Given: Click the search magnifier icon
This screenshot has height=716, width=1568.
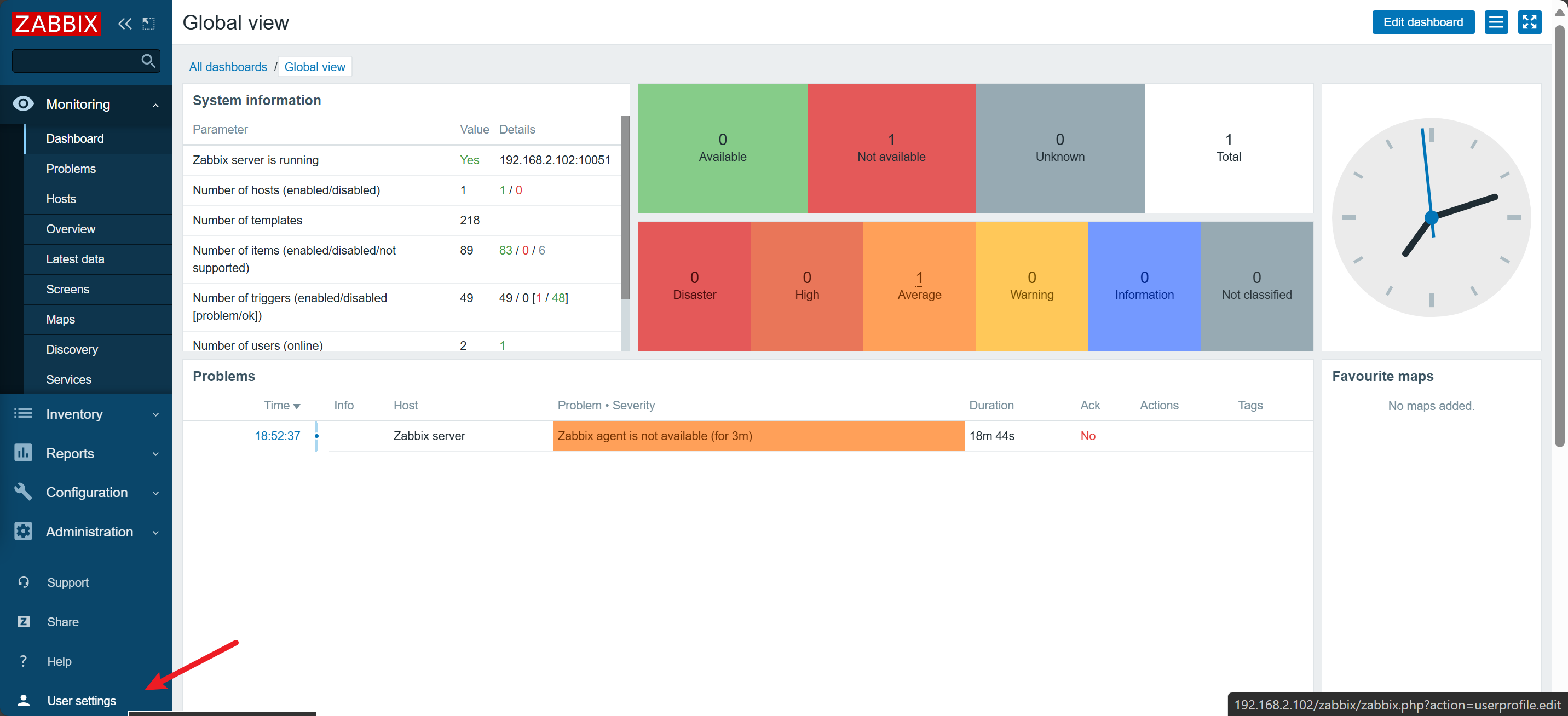Looking at the screenshot, I should 148,60.
